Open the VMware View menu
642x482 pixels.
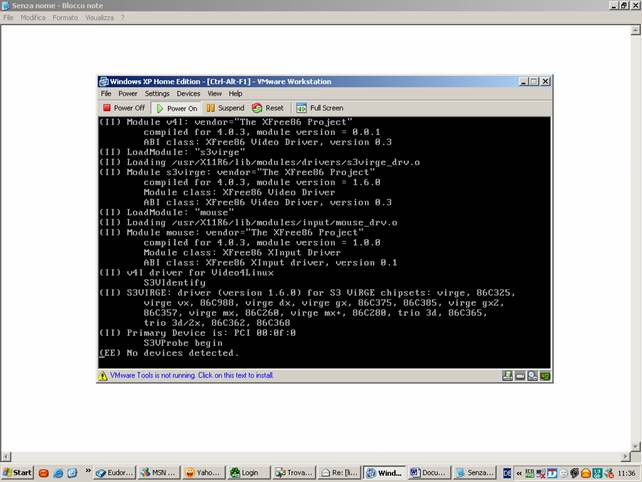[214, 93]
